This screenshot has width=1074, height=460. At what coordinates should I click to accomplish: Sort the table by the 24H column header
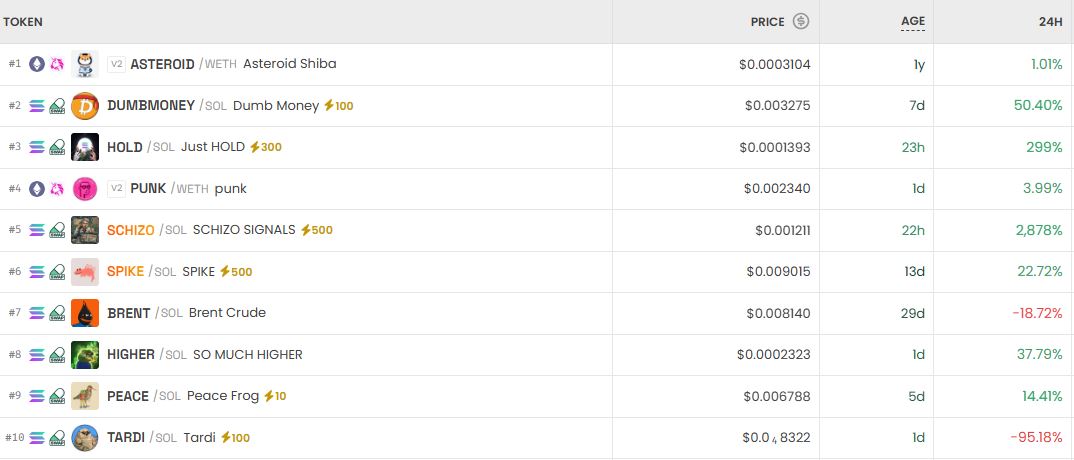point(1049,21)
